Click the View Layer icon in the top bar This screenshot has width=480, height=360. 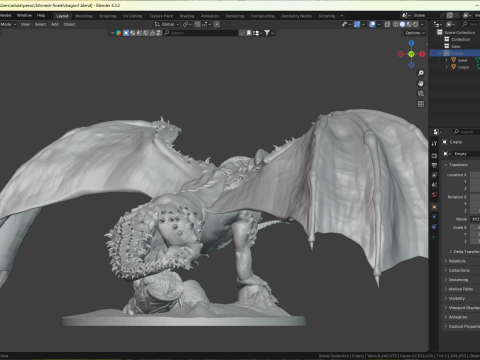467,15
